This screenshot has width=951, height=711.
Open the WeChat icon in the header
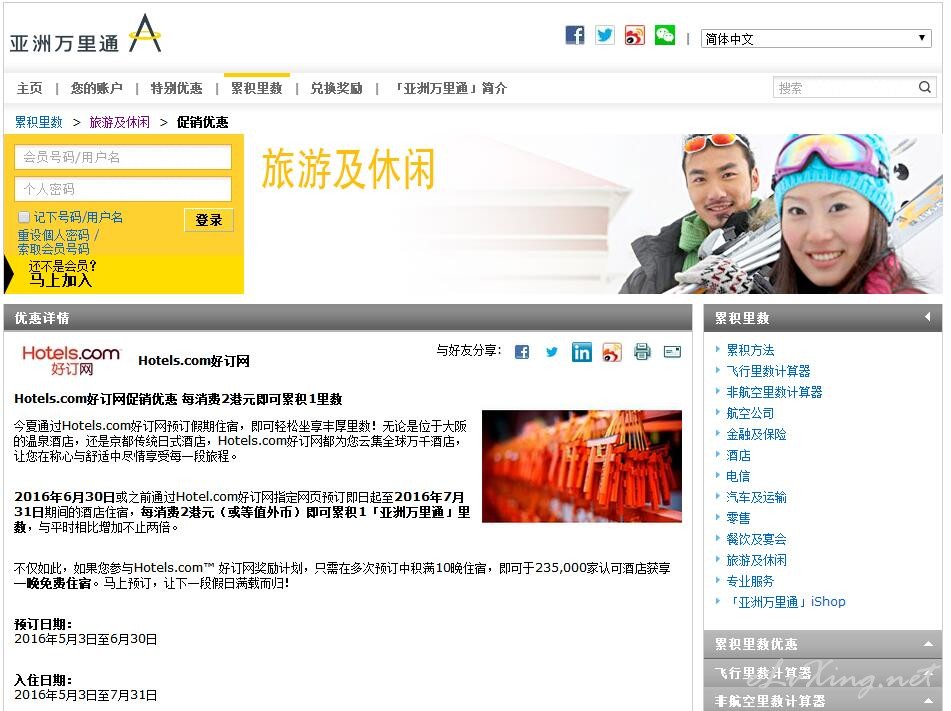coord(665,35)
